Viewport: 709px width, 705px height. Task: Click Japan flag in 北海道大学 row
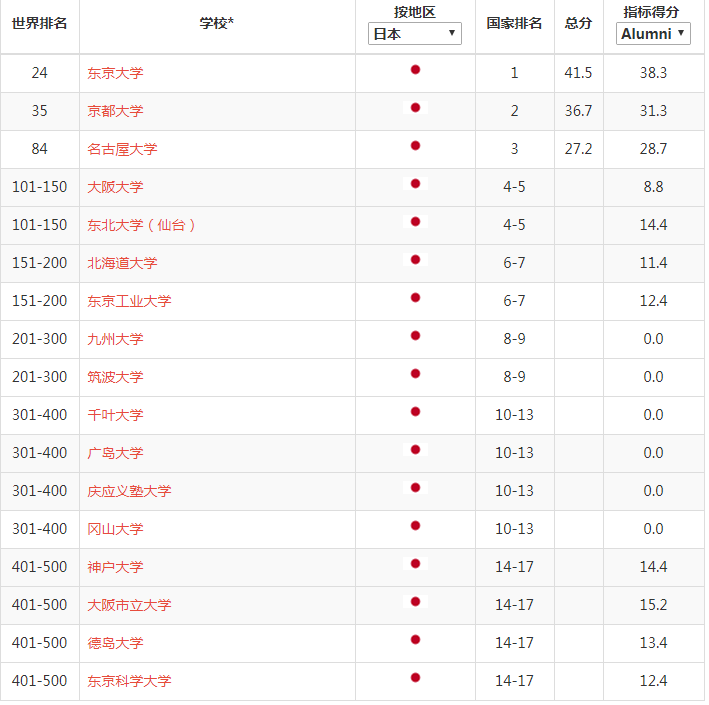415,260
